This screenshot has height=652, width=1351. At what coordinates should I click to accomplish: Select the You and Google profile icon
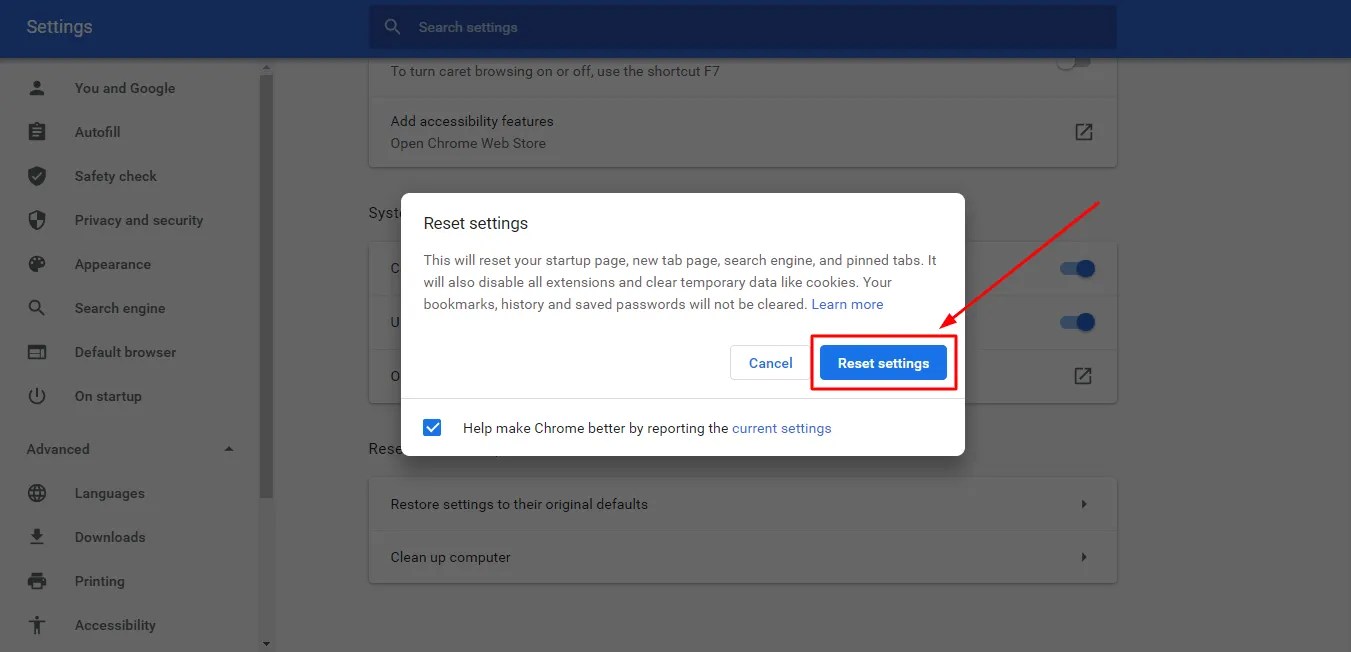click(x=37, y=88)
